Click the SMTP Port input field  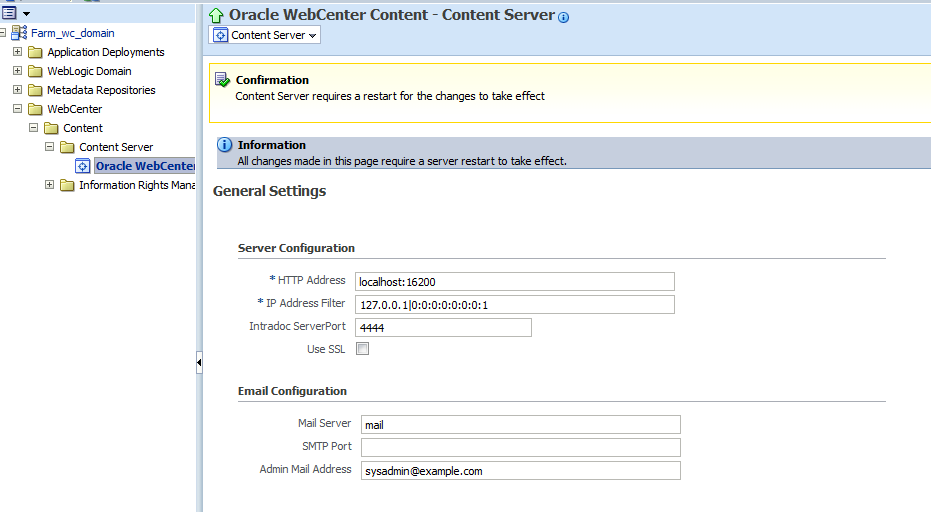coord(520,447)
